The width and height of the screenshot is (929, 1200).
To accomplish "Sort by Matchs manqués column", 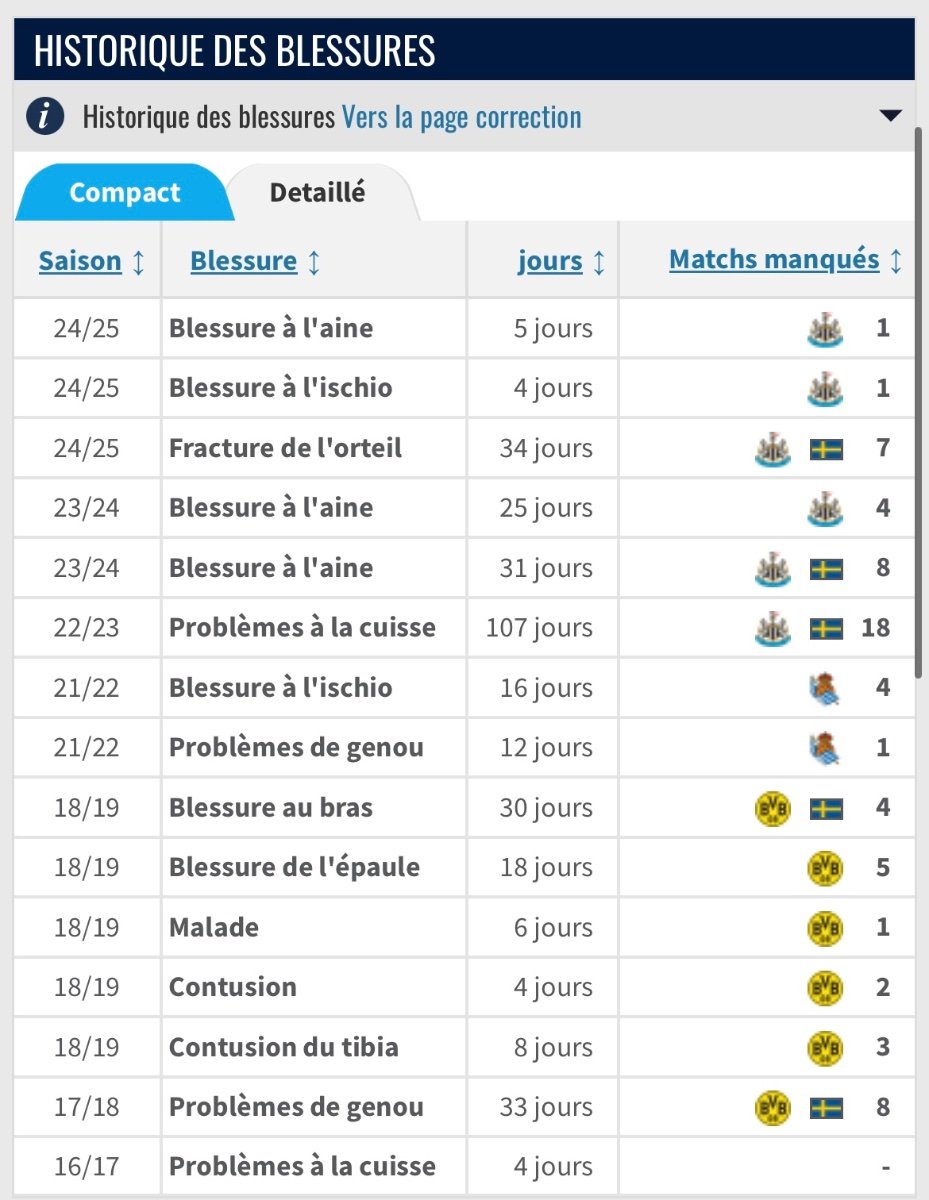I will 785,261.
